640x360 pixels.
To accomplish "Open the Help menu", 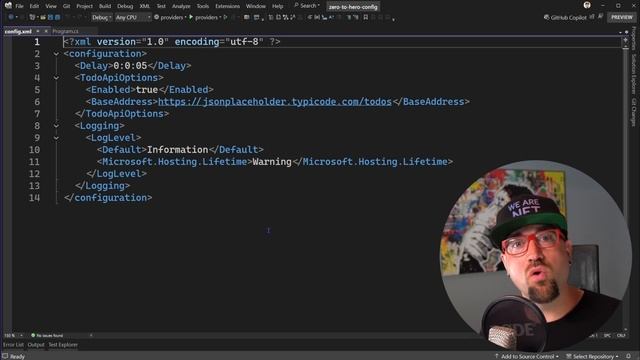I will [278, 6].
